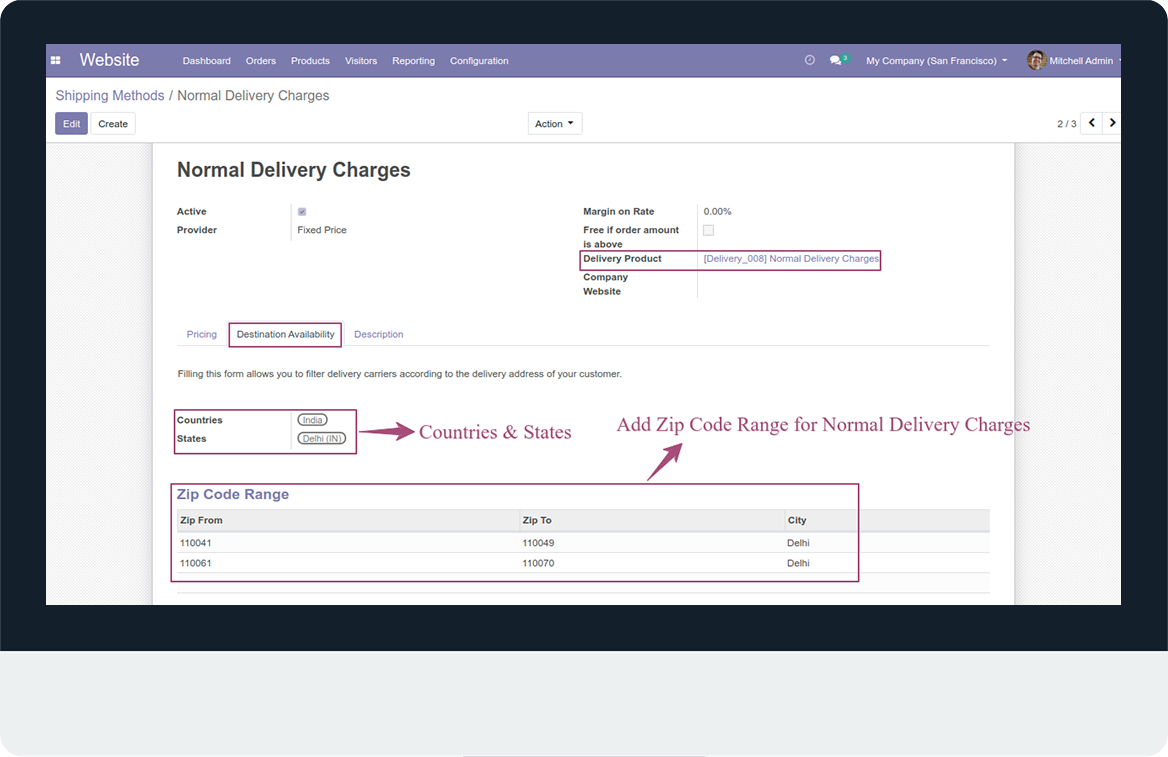
Task: Go to next record arrow
Action: [1111, 123]
